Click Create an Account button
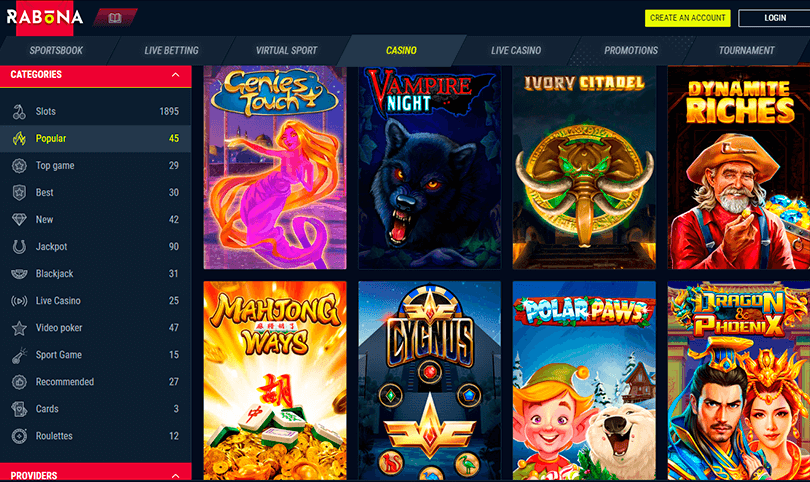This screenshot has height=482, width=810. pos(688,18)
